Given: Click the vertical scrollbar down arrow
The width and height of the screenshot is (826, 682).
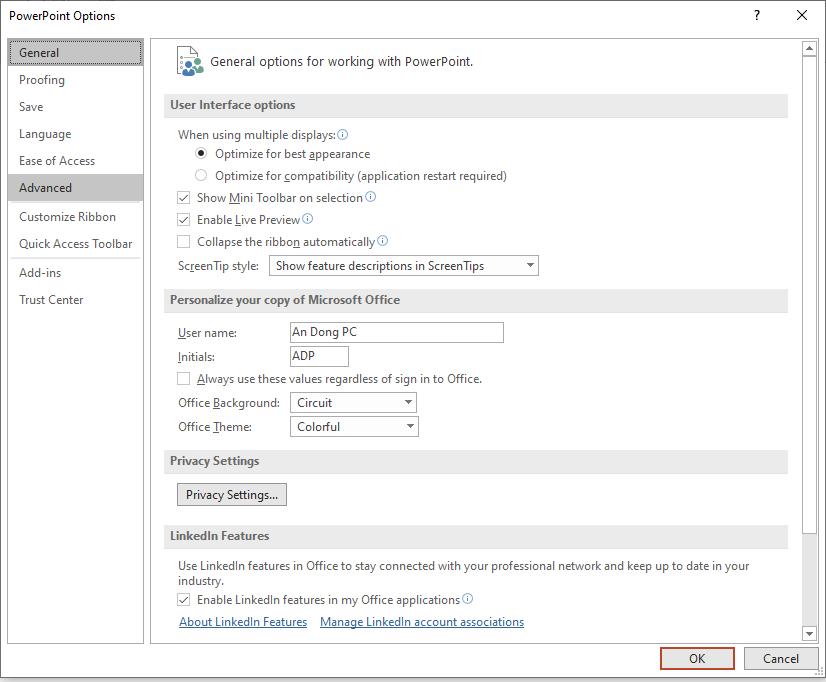Looking at the screenshot, I should pyautogui.click(x=809, y=633).
